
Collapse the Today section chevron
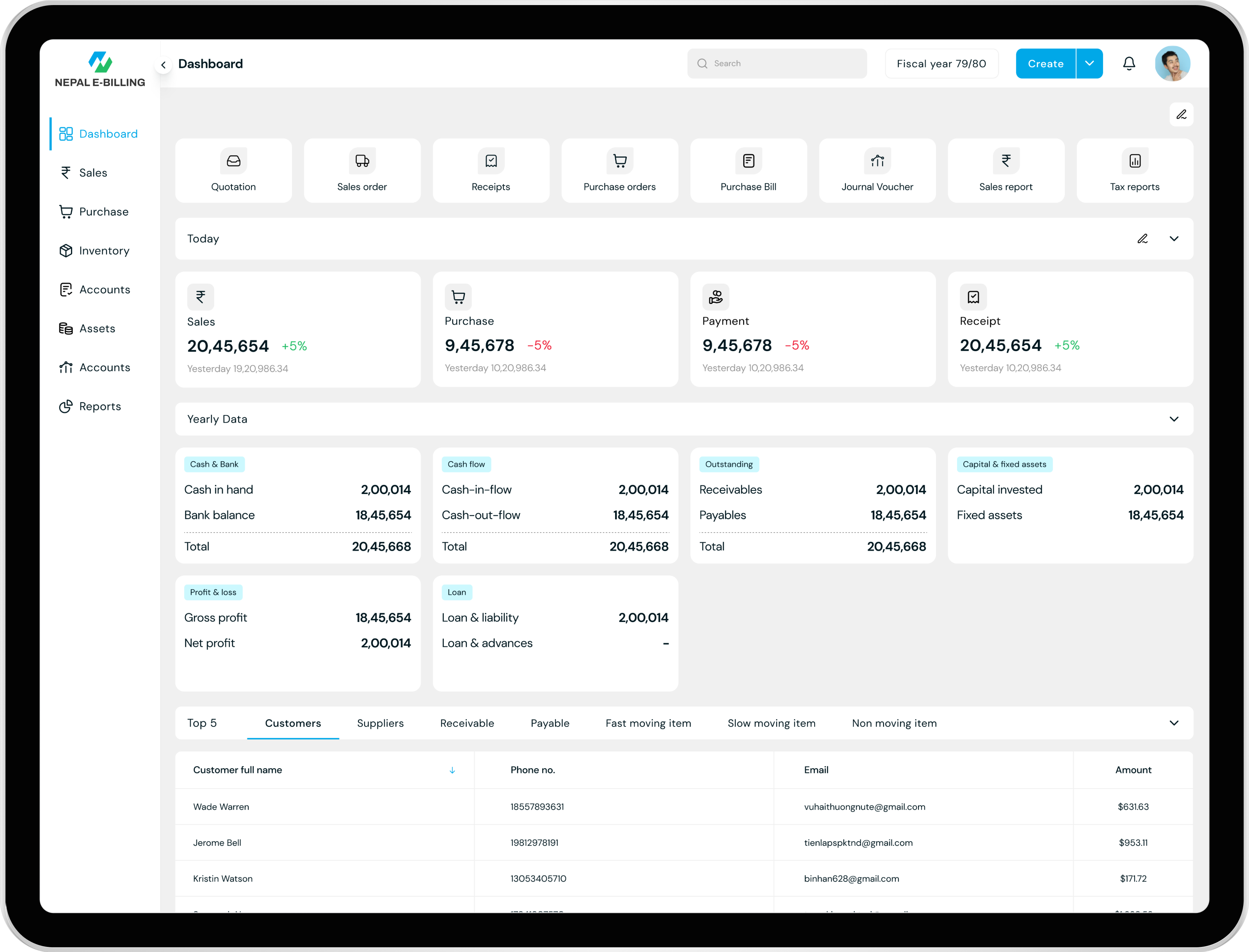(x=1174, y=238)
